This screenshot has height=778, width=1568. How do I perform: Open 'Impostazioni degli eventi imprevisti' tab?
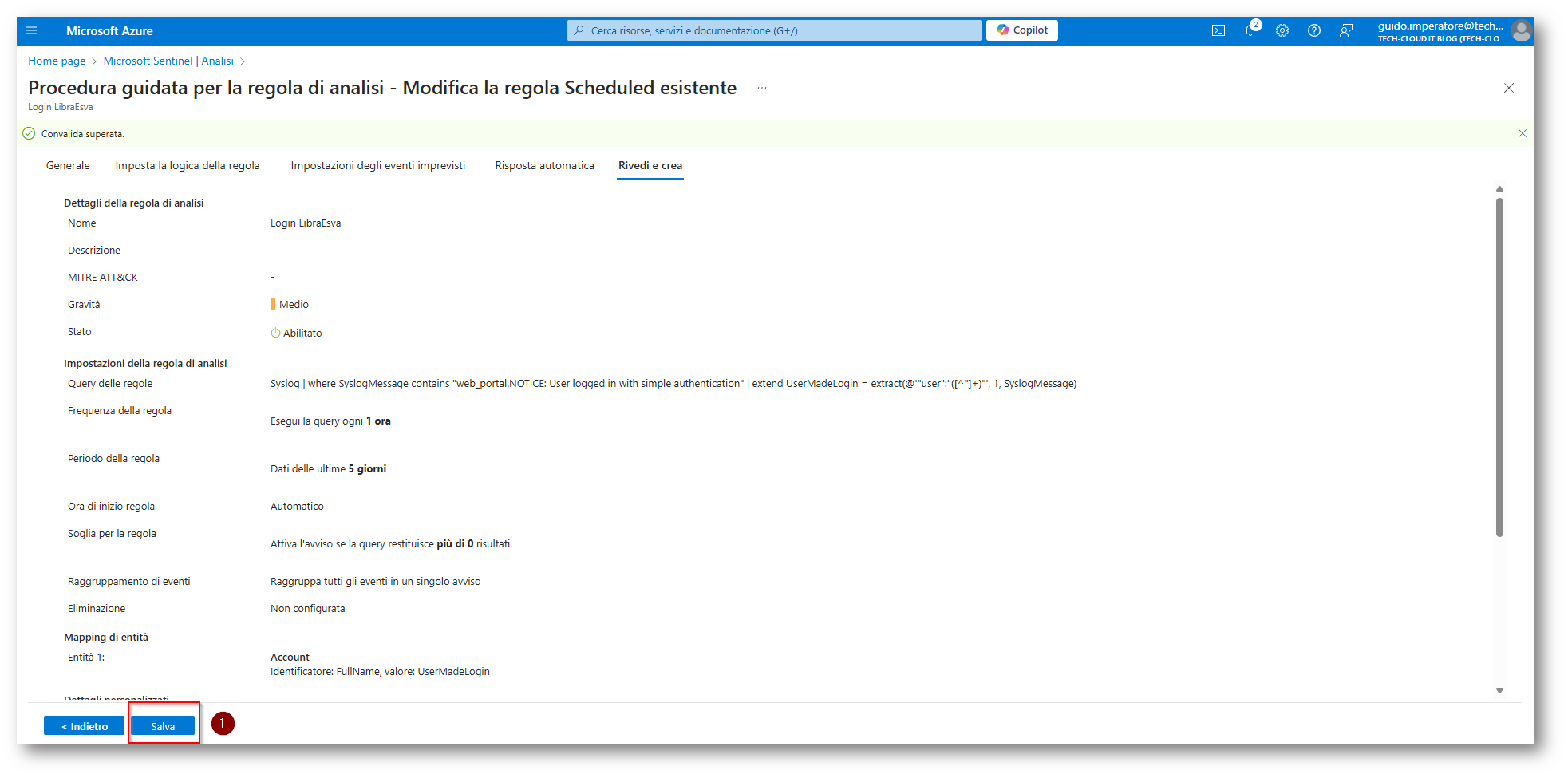377,166
